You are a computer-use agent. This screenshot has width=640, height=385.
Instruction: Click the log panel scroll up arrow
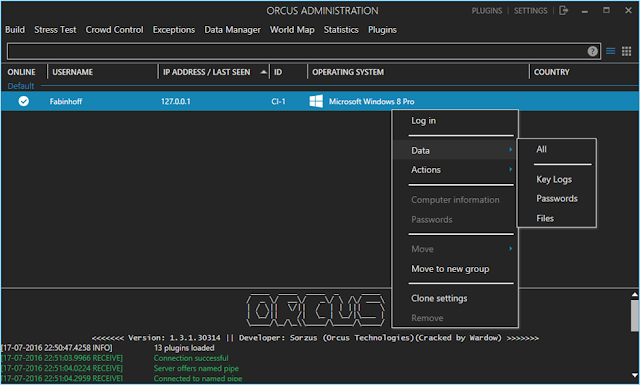pyautogui.click(x=635, y=294)
